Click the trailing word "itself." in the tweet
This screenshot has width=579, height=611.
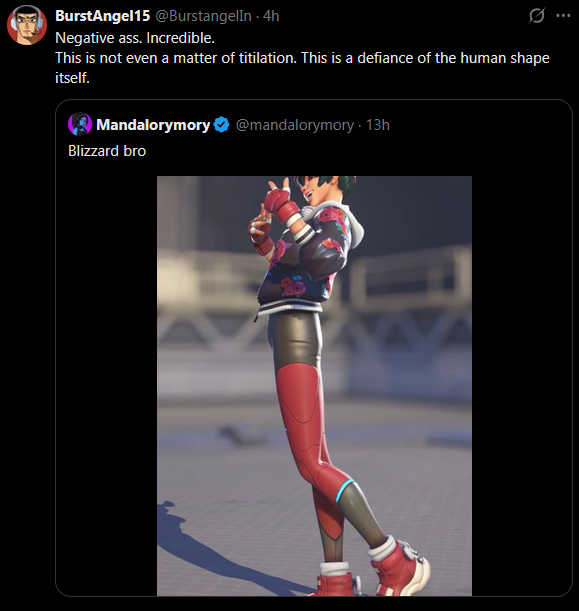tap(72, 78)
